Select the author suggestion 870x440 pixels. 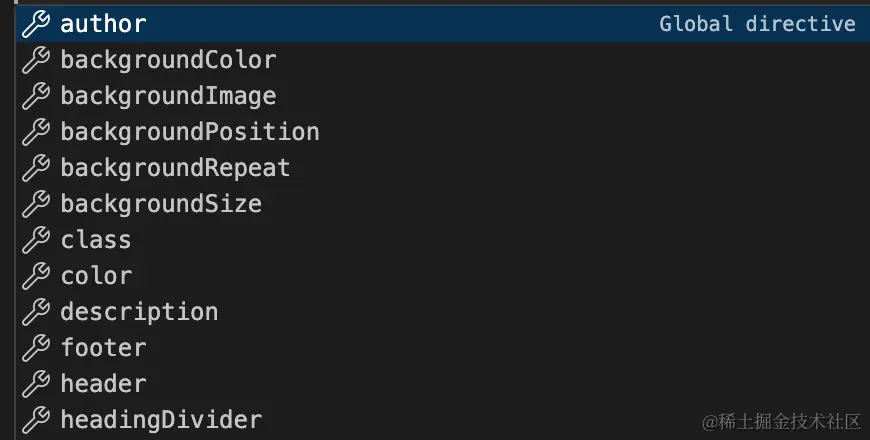tap(103, 24)
